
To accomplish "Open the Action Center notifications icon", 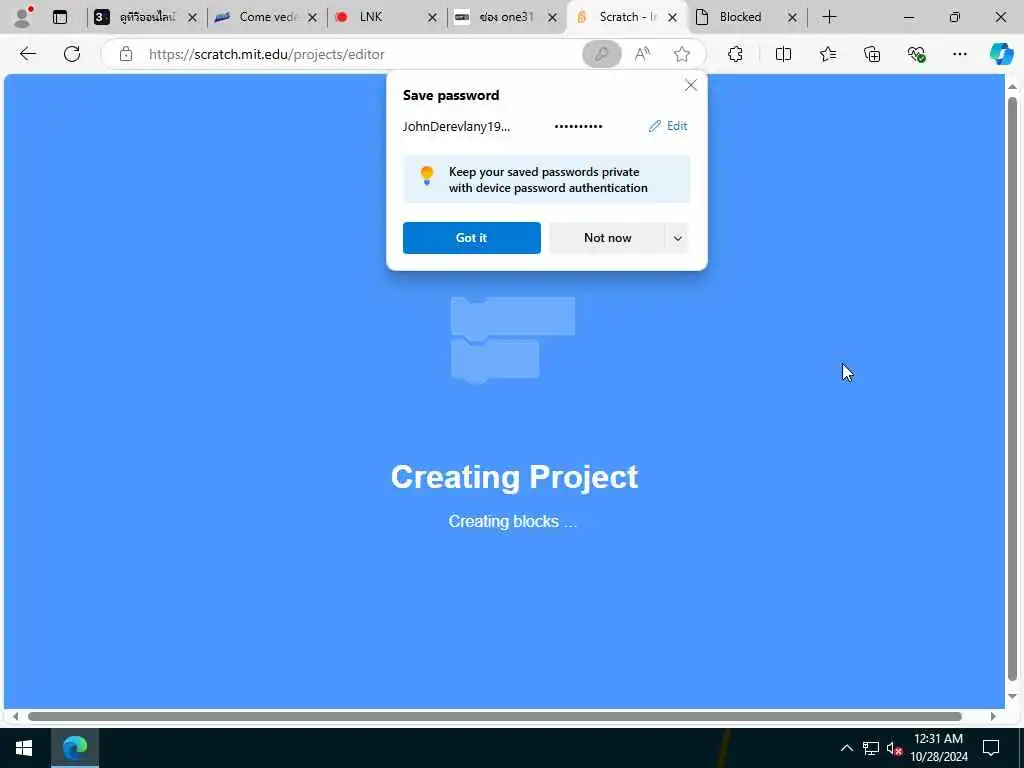I will coord(991,748).
